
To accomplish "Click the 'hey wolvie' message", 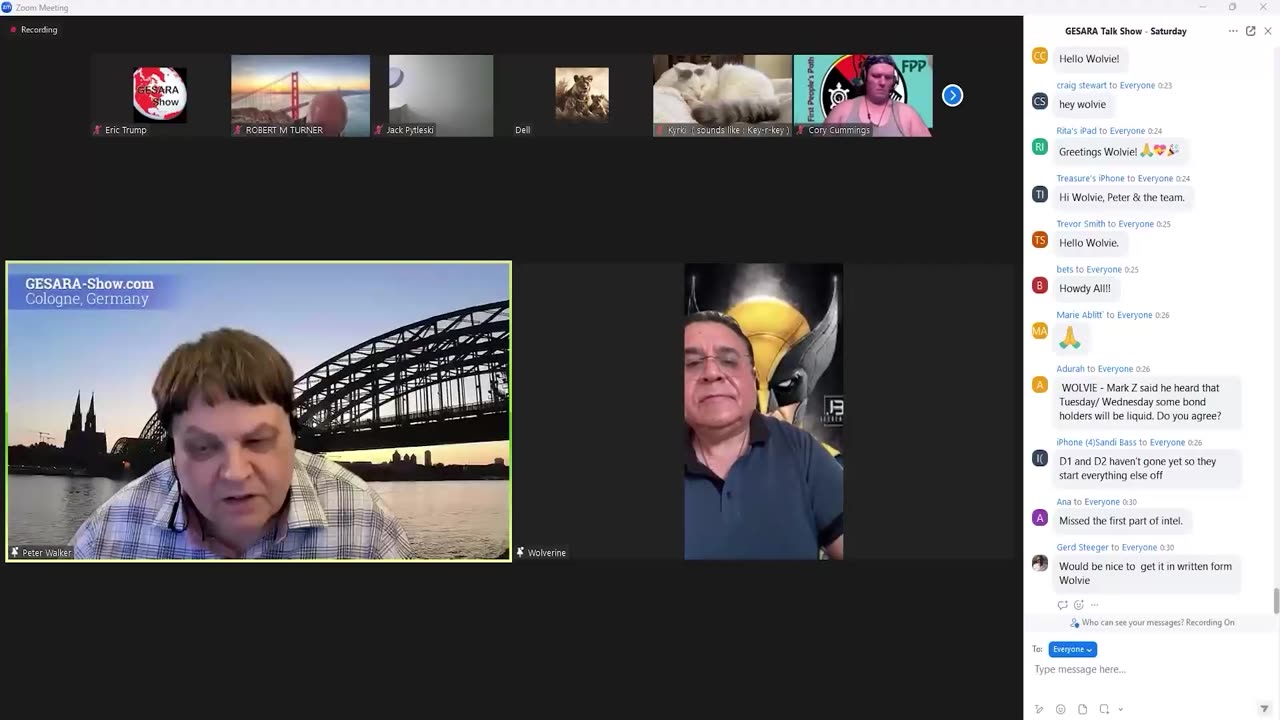I will (x=1083, y=104).
